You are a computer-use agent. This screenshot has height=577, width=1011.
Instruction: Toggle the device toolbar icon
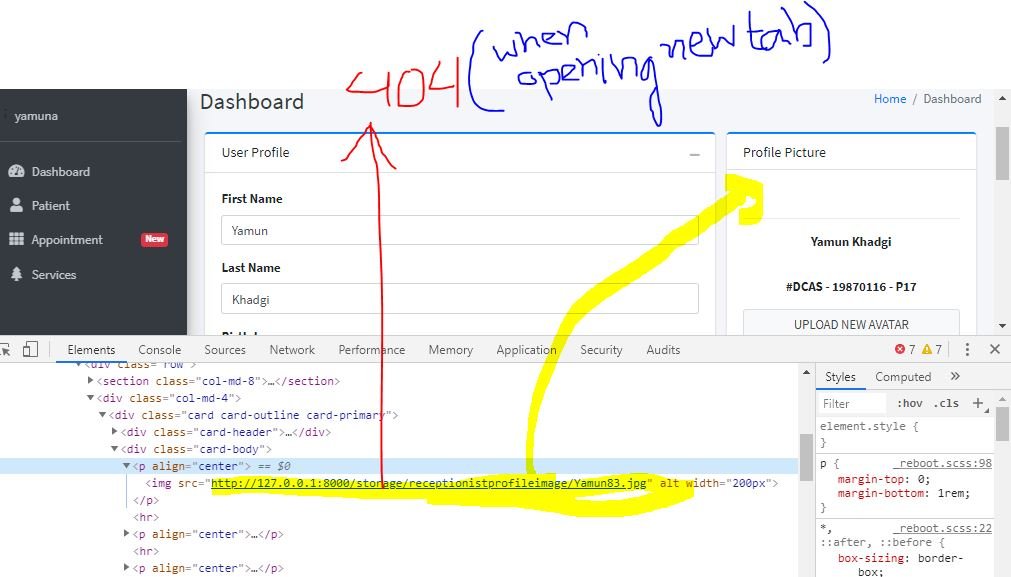[x=30, y=349]
